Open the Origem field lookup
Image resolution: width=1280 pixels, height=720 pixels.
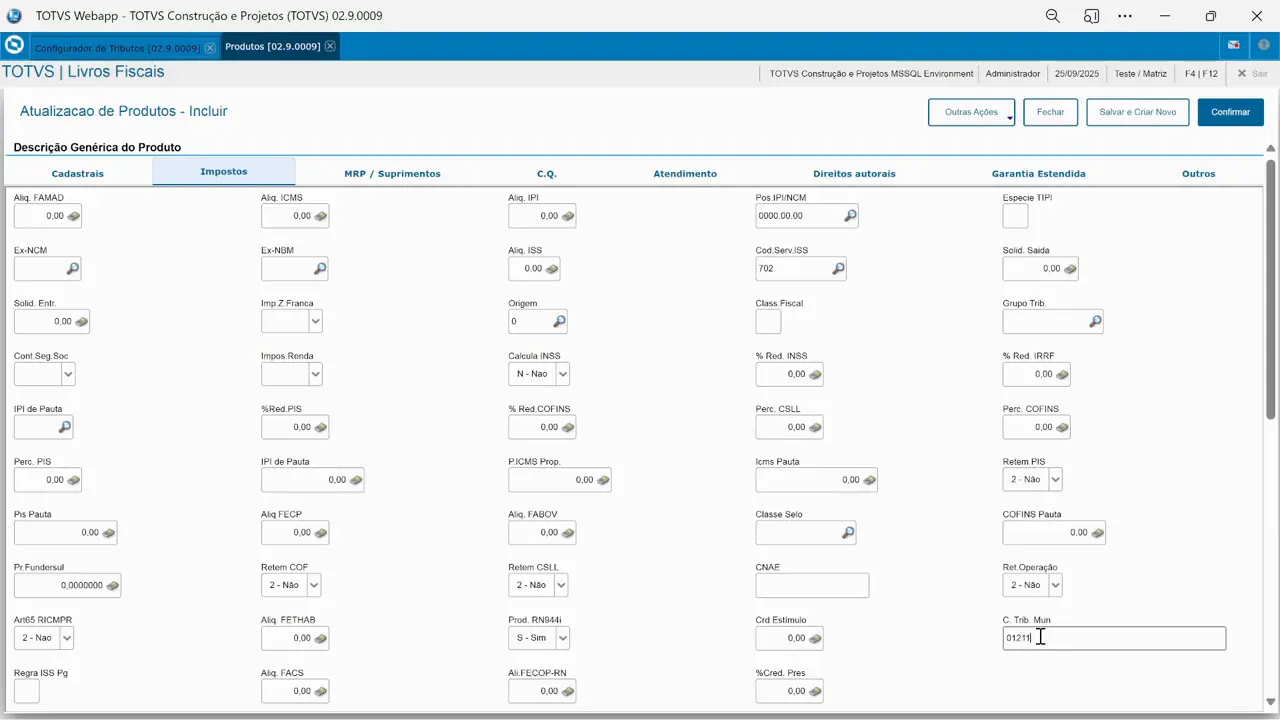point(559,320)
